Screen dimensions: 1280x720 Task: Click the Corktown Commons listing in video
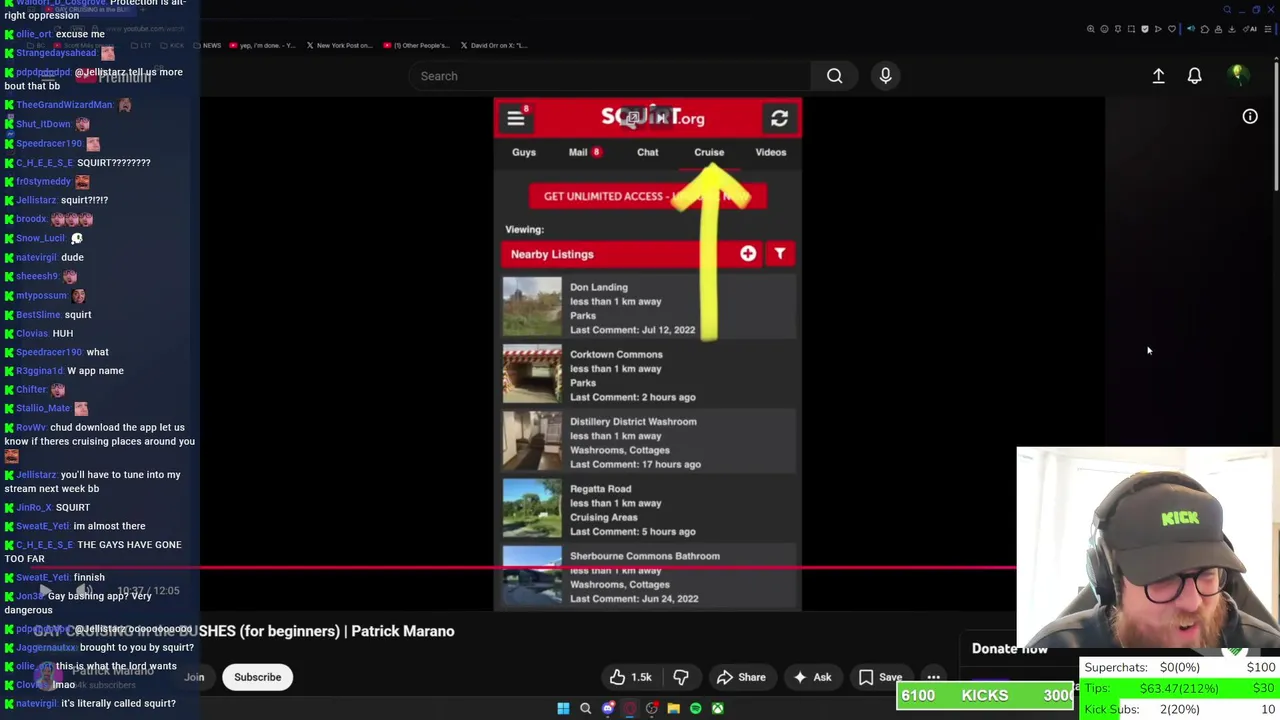(648, 375)
